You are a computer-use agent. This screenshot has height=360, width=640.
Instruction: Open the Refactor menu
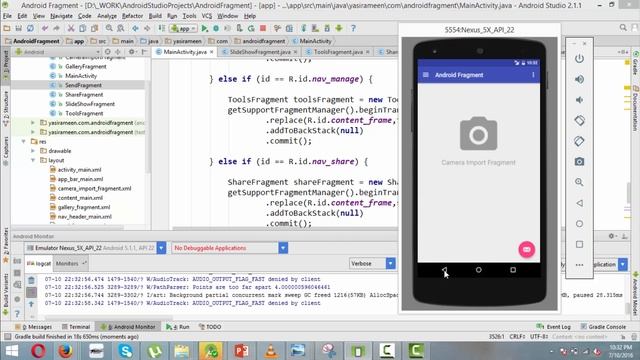[132, 16]
